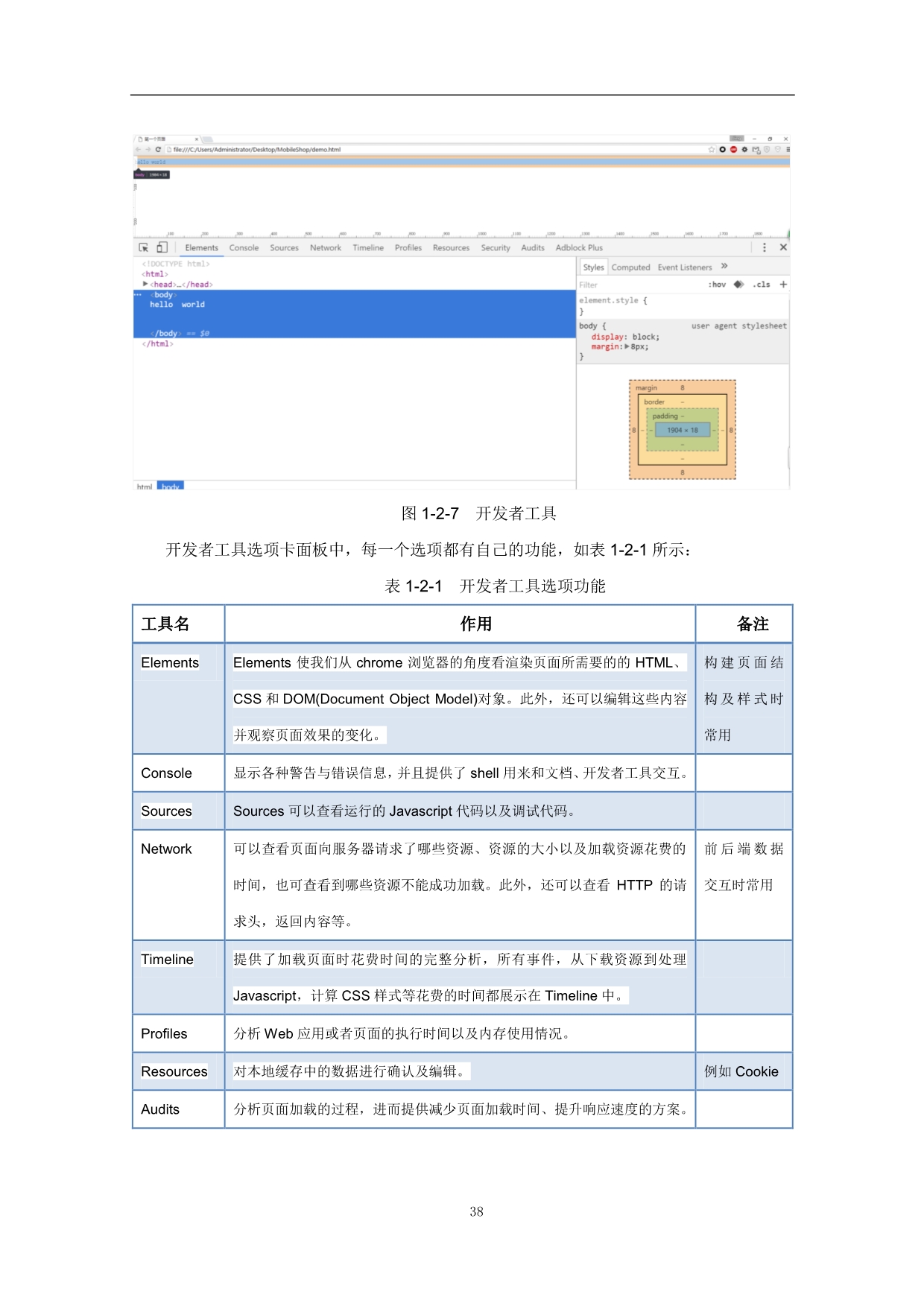The height and width of the screenshot is (1306, 924).
Task: Select the html breadcrumb at the bottom
Action: click(x=144, y=486)
